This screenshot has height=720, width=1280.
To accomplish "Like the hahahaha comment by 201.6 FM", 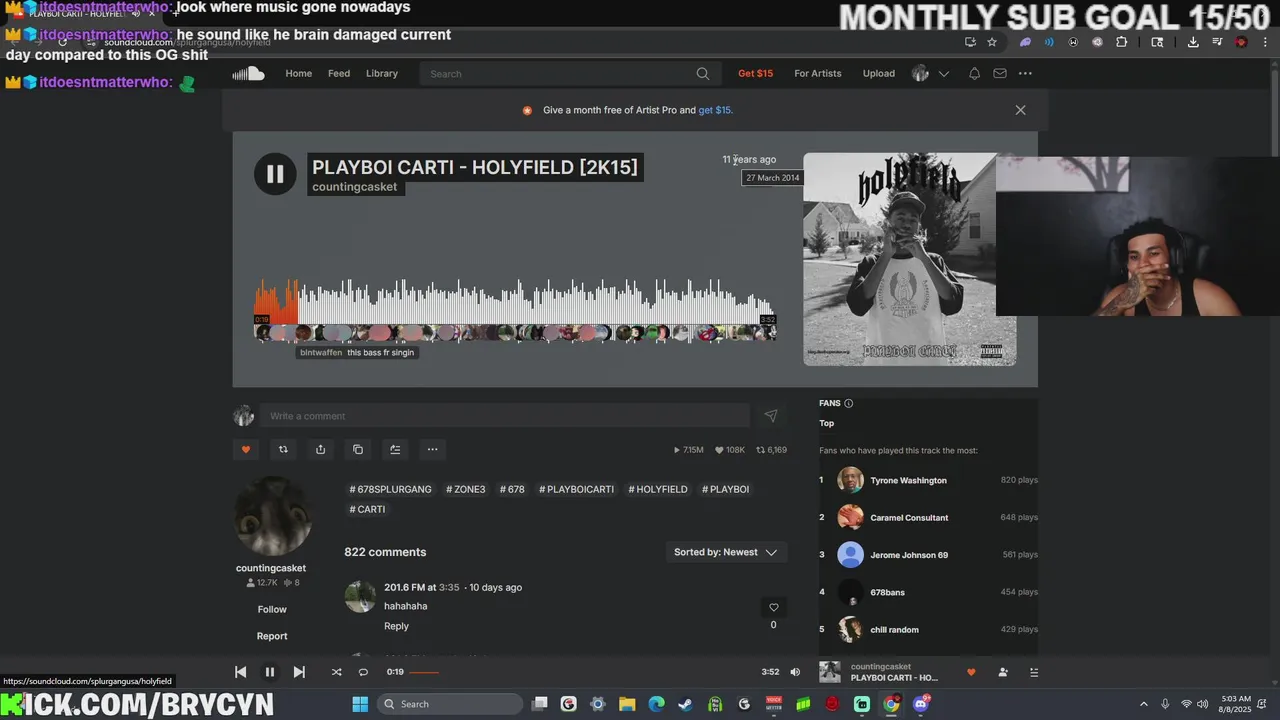I will (x=773, y=607).
